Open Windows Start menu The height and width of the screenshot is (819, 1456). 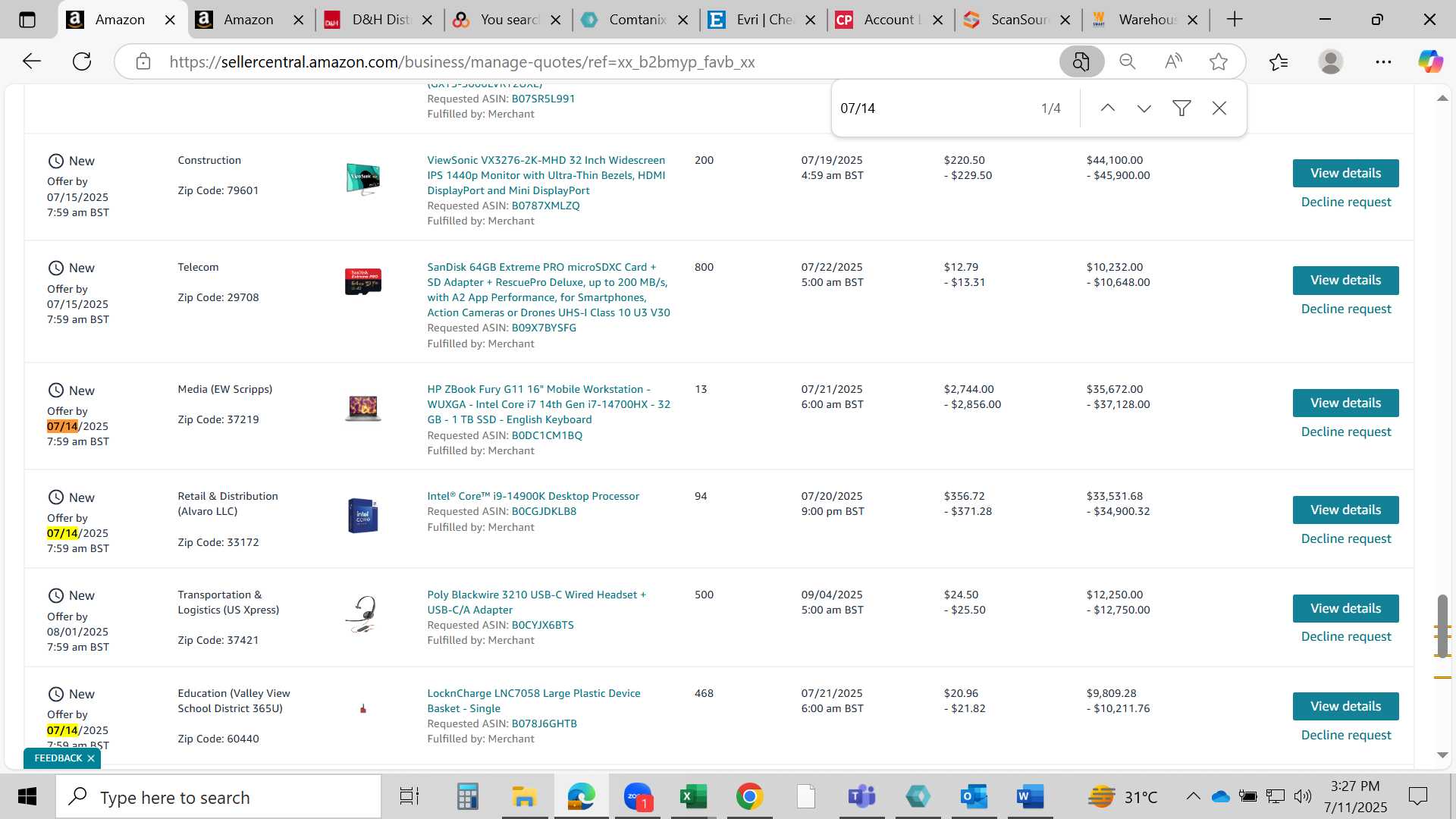[27, 797]
